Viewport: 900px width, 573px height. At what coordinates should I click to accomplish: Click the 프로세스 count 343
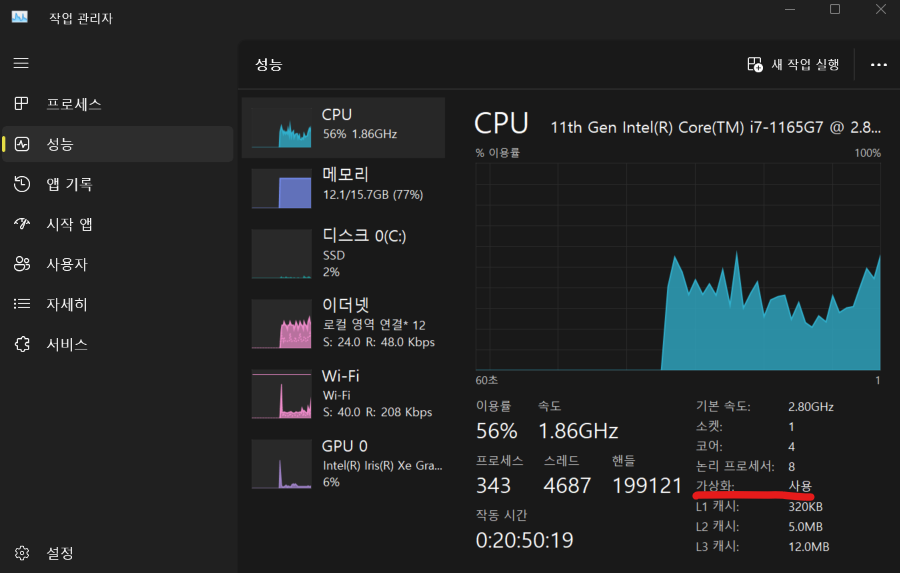tap(493, 486)
